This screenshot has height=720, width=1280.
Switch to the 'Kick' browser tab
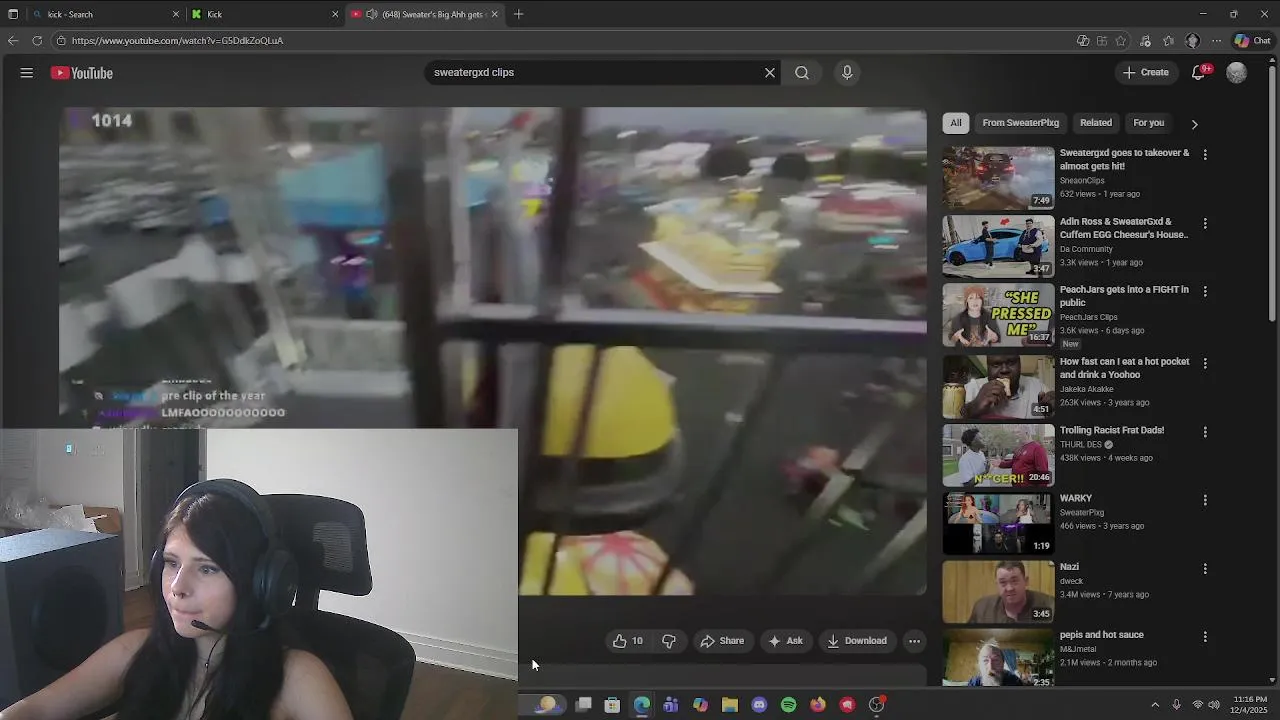click(x=265, y=14)
